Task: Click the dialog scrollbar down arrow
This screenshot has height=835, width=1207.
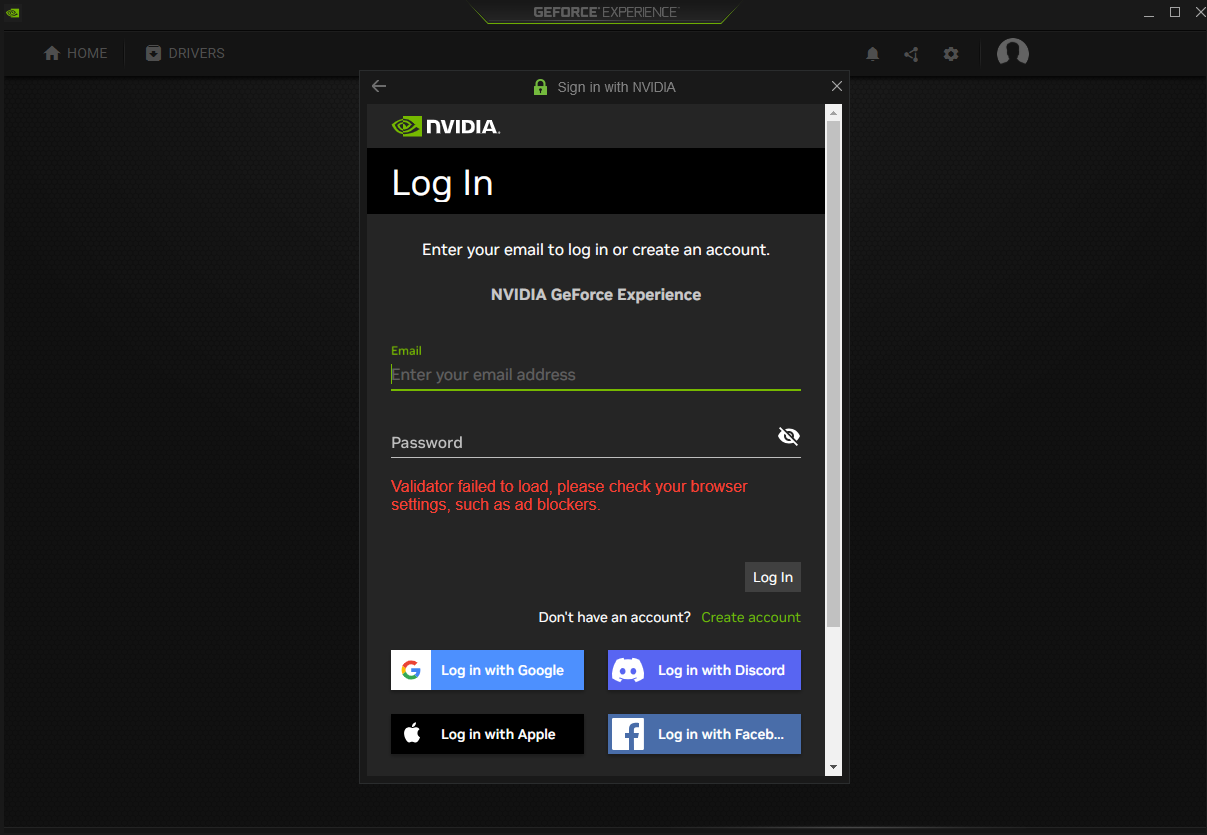Action: click(833, 767)
